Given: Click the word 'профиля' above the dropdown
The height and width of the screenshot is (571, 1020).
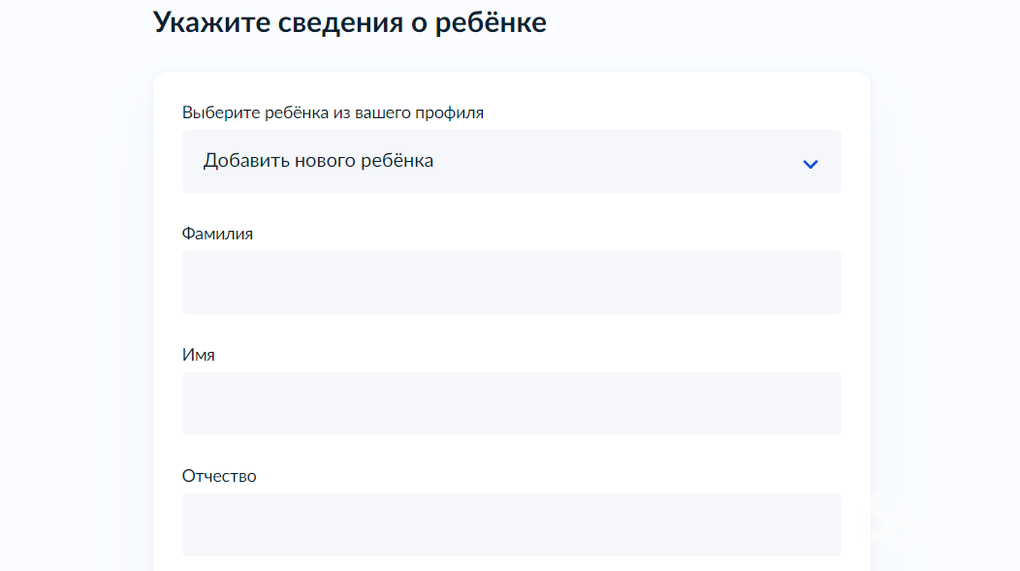Looking at the screenshot, I should (x=451, y=113).
